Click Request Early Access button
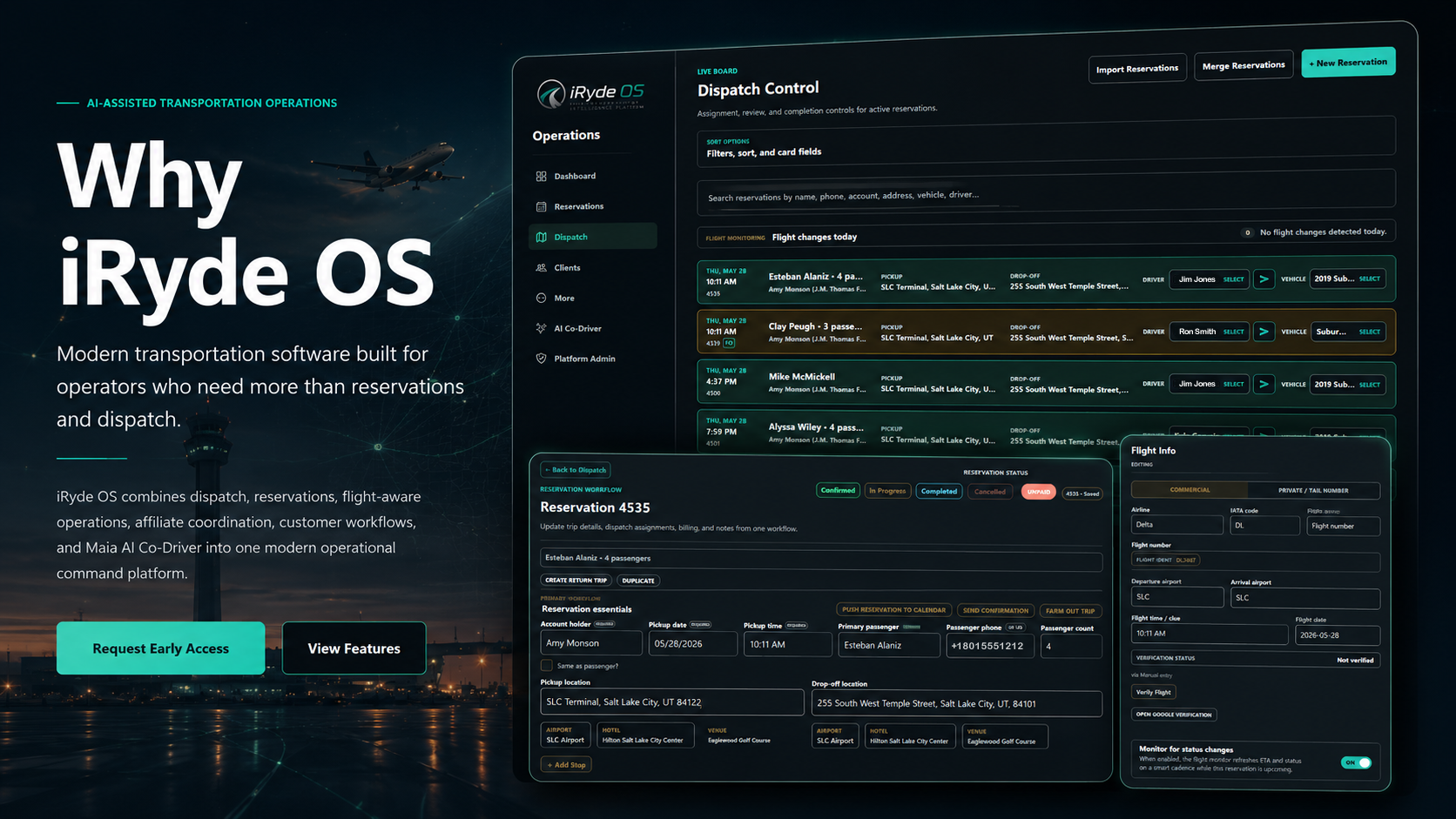The width and height of the screenshot is (1456, 819). 160,648
